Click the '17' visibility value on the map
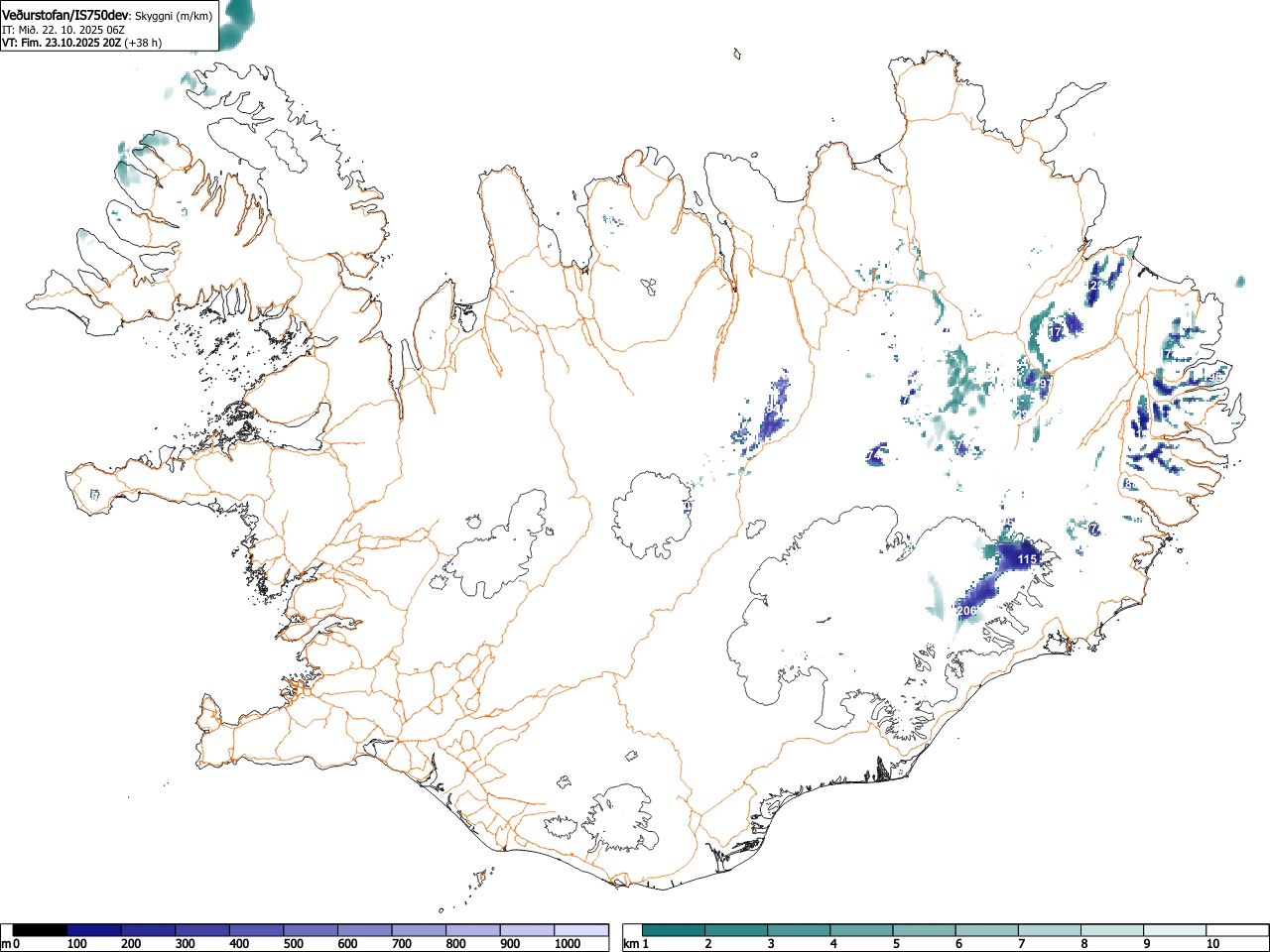Viewport: 1270px width, 952px height. point(1056,330)
